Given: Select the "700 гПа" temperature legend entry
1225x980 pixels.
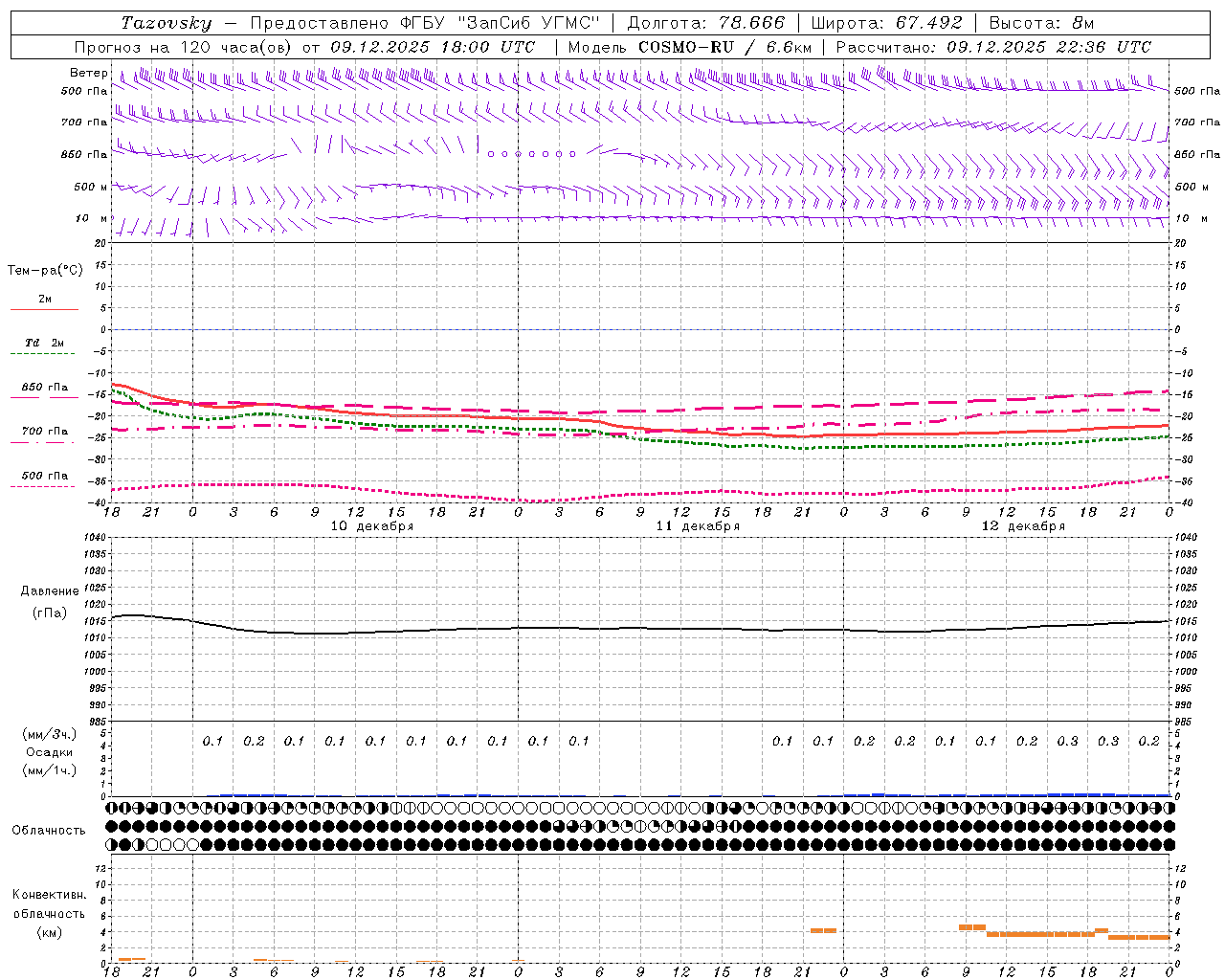Looking at the screenshot, I should tap(45, 432).
